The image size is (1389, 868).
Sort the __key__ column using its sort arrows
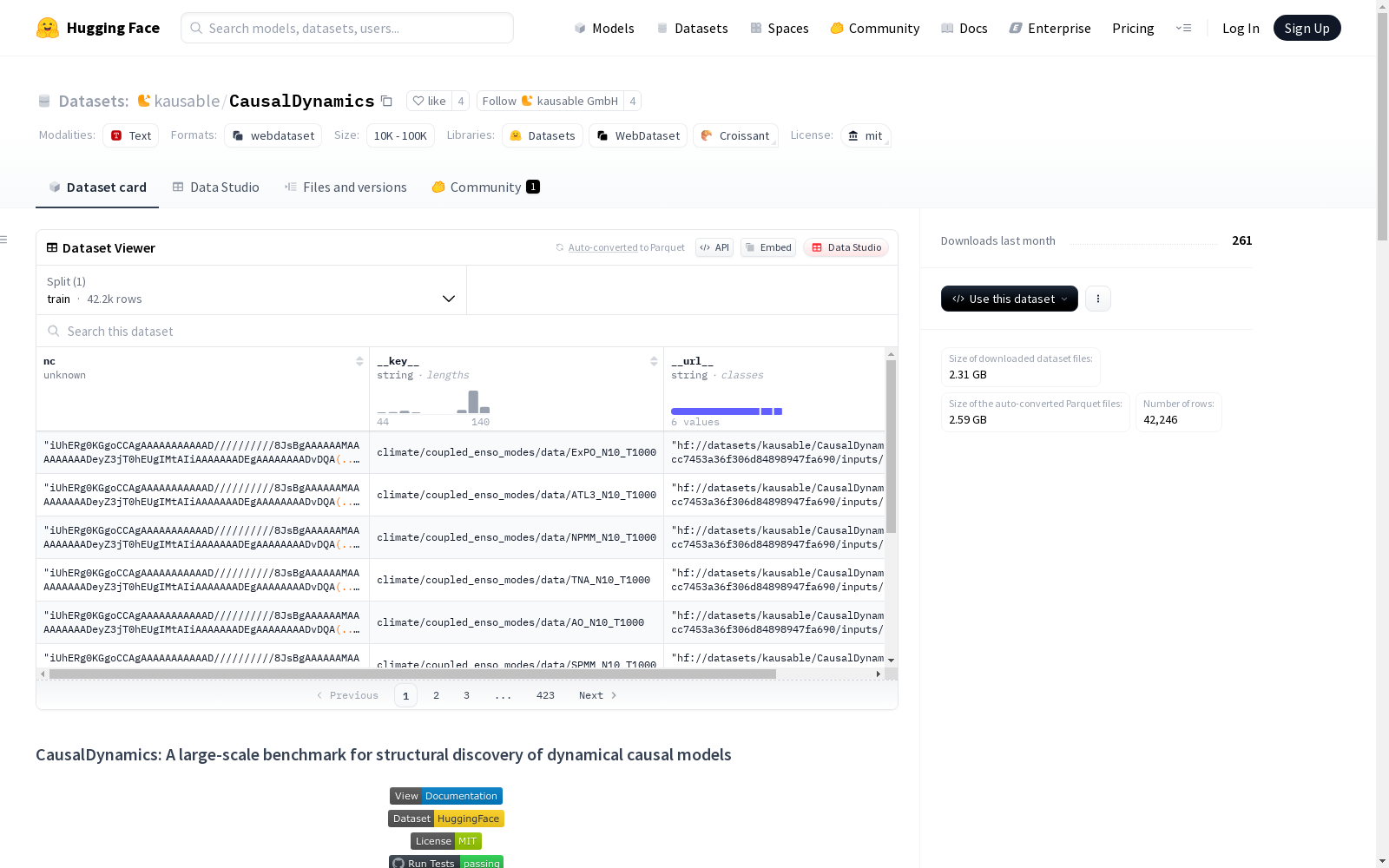coord(654,361)
